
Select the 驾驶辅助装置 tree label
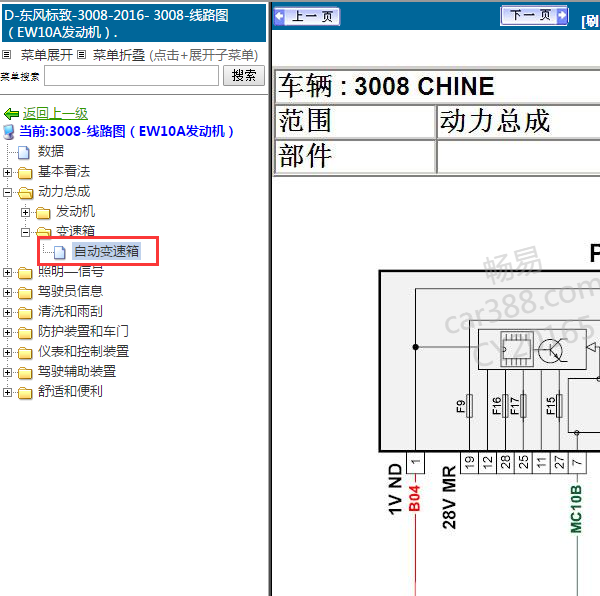click(x=77, y=371)
